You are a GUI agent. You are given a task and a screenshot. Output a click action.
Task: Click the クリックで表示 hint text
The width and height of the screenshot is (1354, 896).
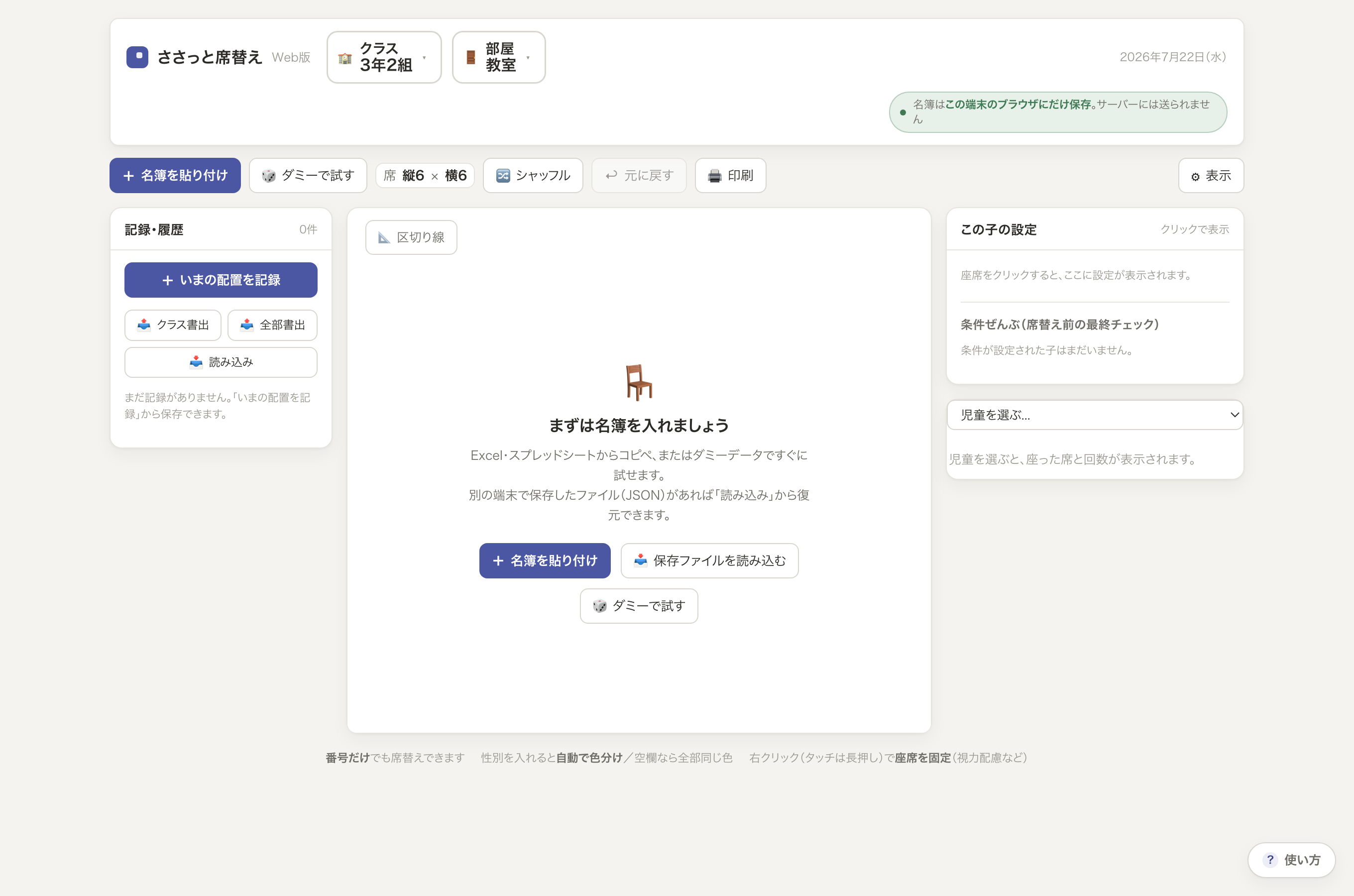click(x=1195, y=229)
